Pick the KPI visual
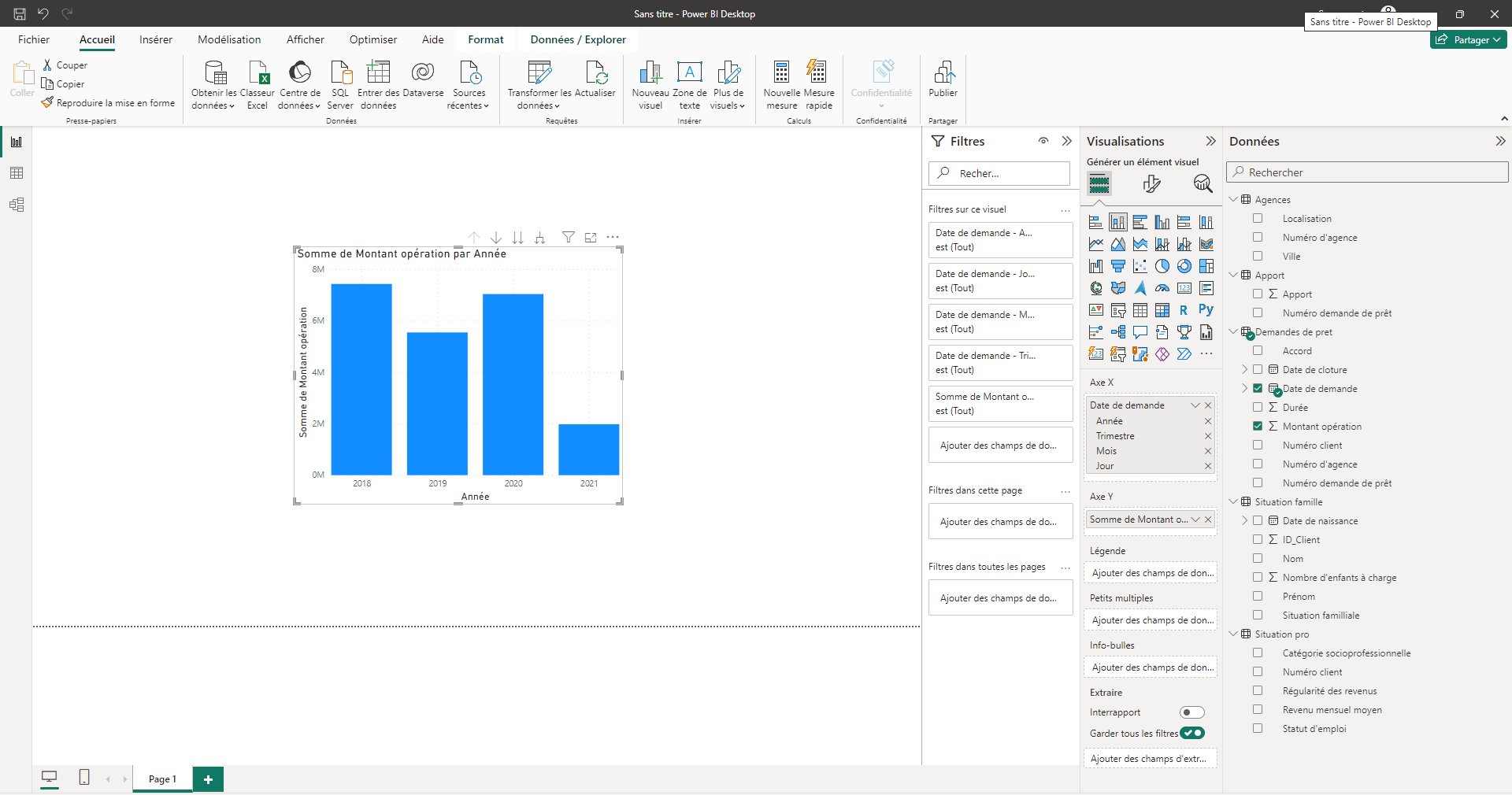1512x795 pixels. [1096, 310]
